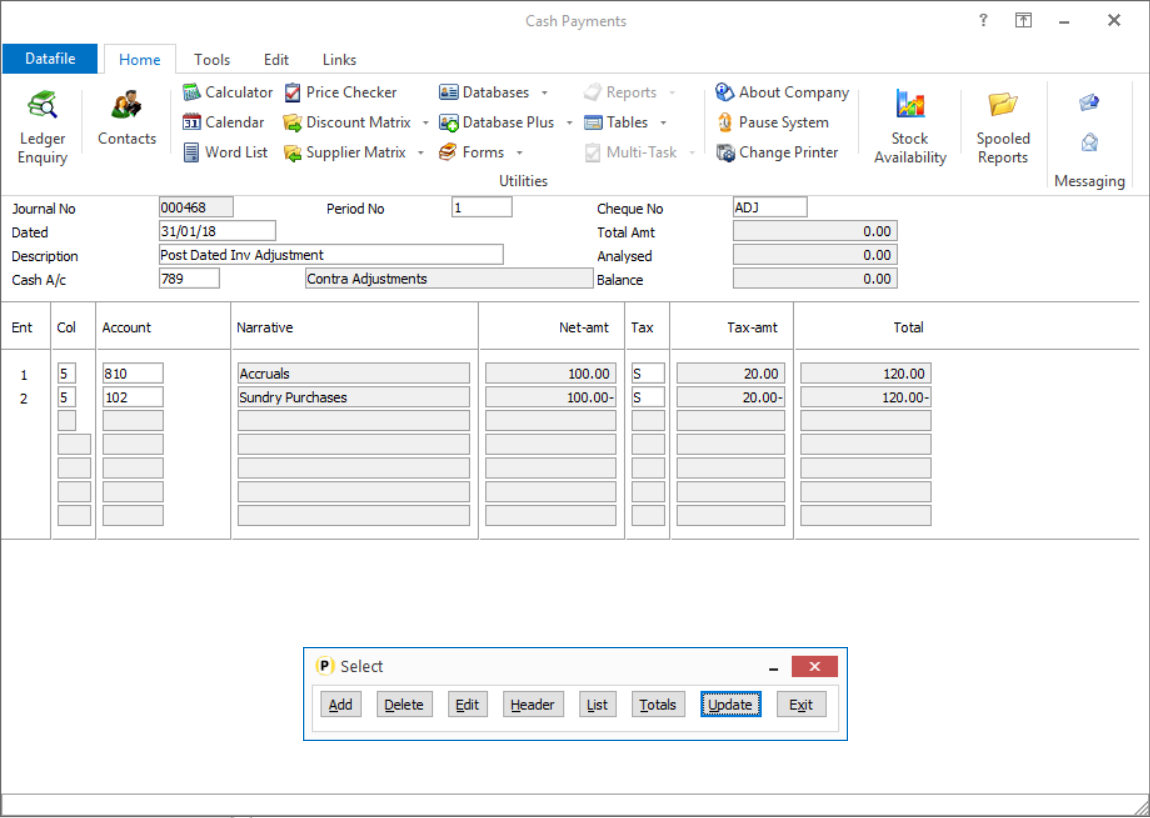This screenshot has width=1150, height=818.
Task: Expand the Database Plus dropdown arrow
Action: (569, 123)
